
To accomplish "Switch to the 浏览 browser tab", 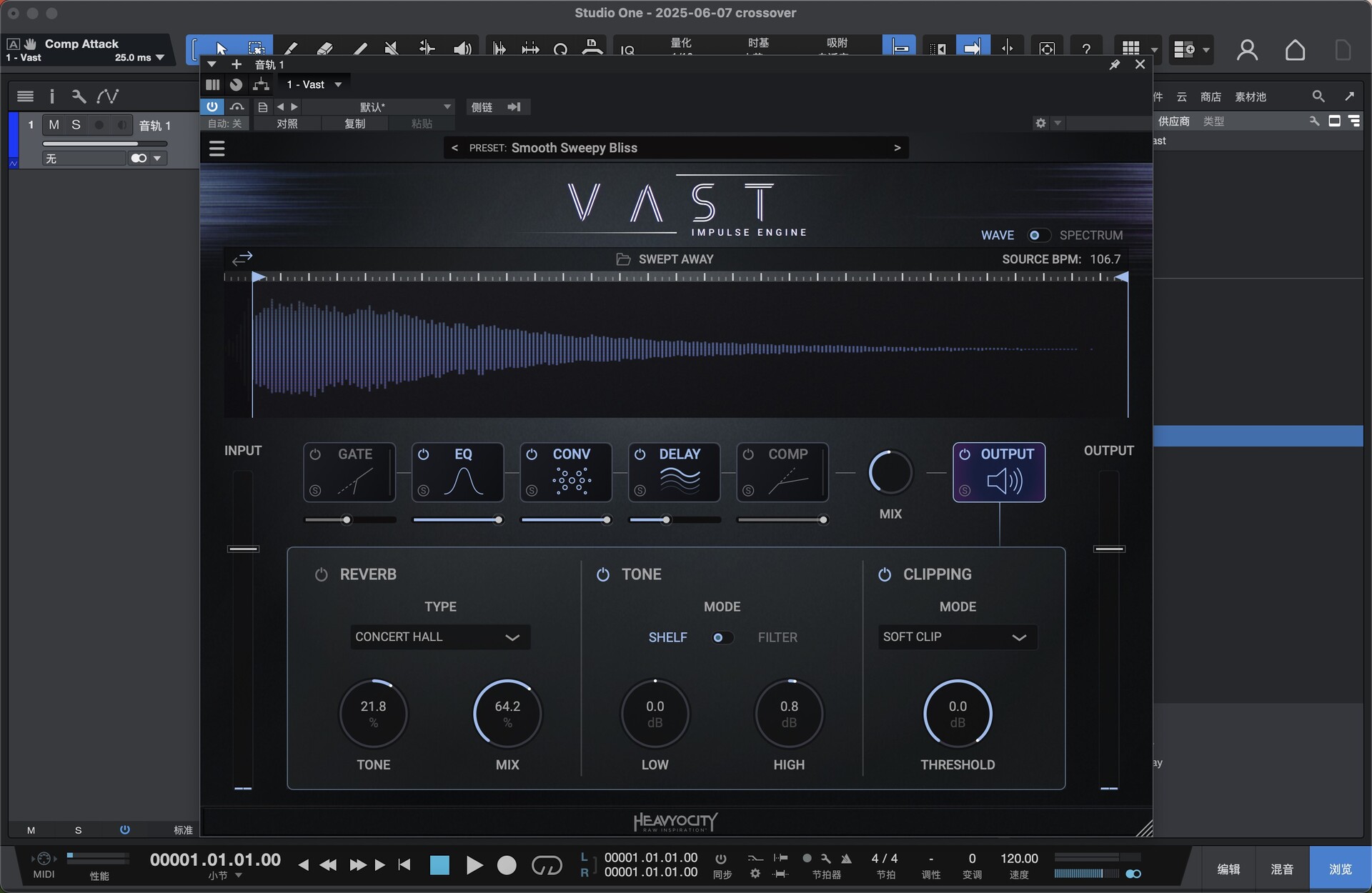I will coord(1340,869).
